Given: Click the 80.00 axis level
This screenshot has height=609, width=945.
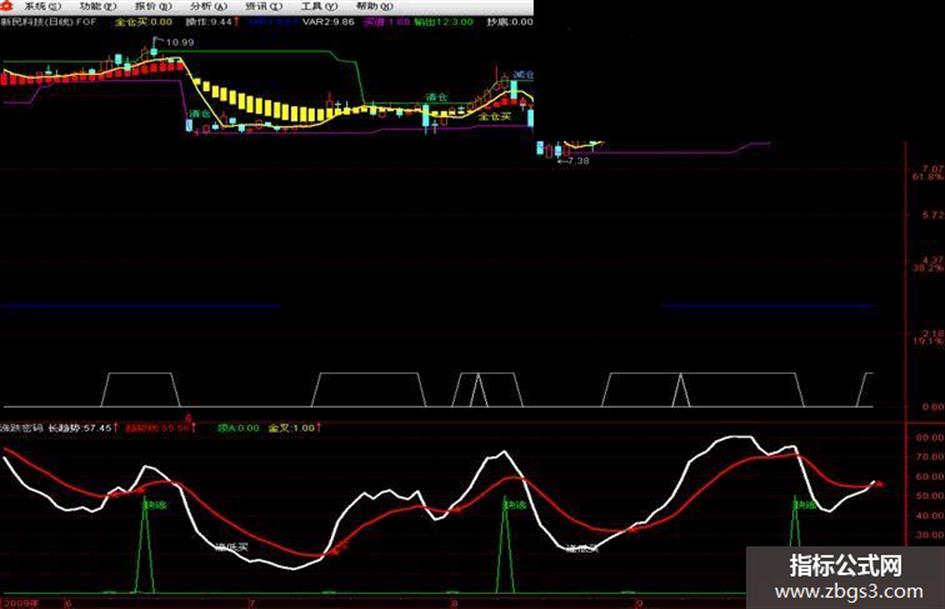Looking at the screenshot, I should [x=930, y=437].
